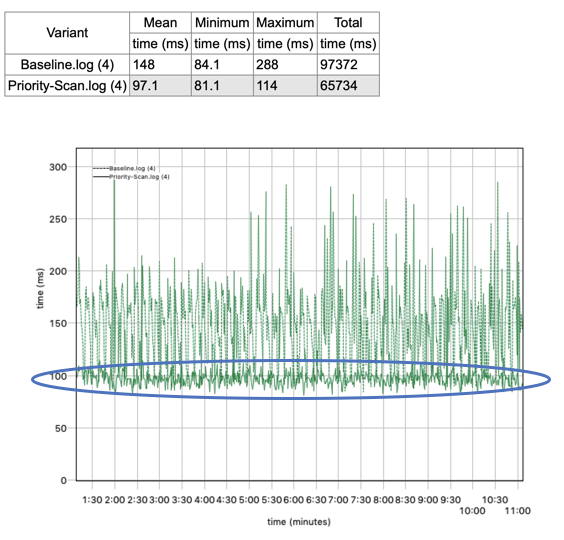Image resolution: width=564 pixels, height=540 pixels.
Task: Click the vertical time (ms) axis title
Action: click(40, 289)
